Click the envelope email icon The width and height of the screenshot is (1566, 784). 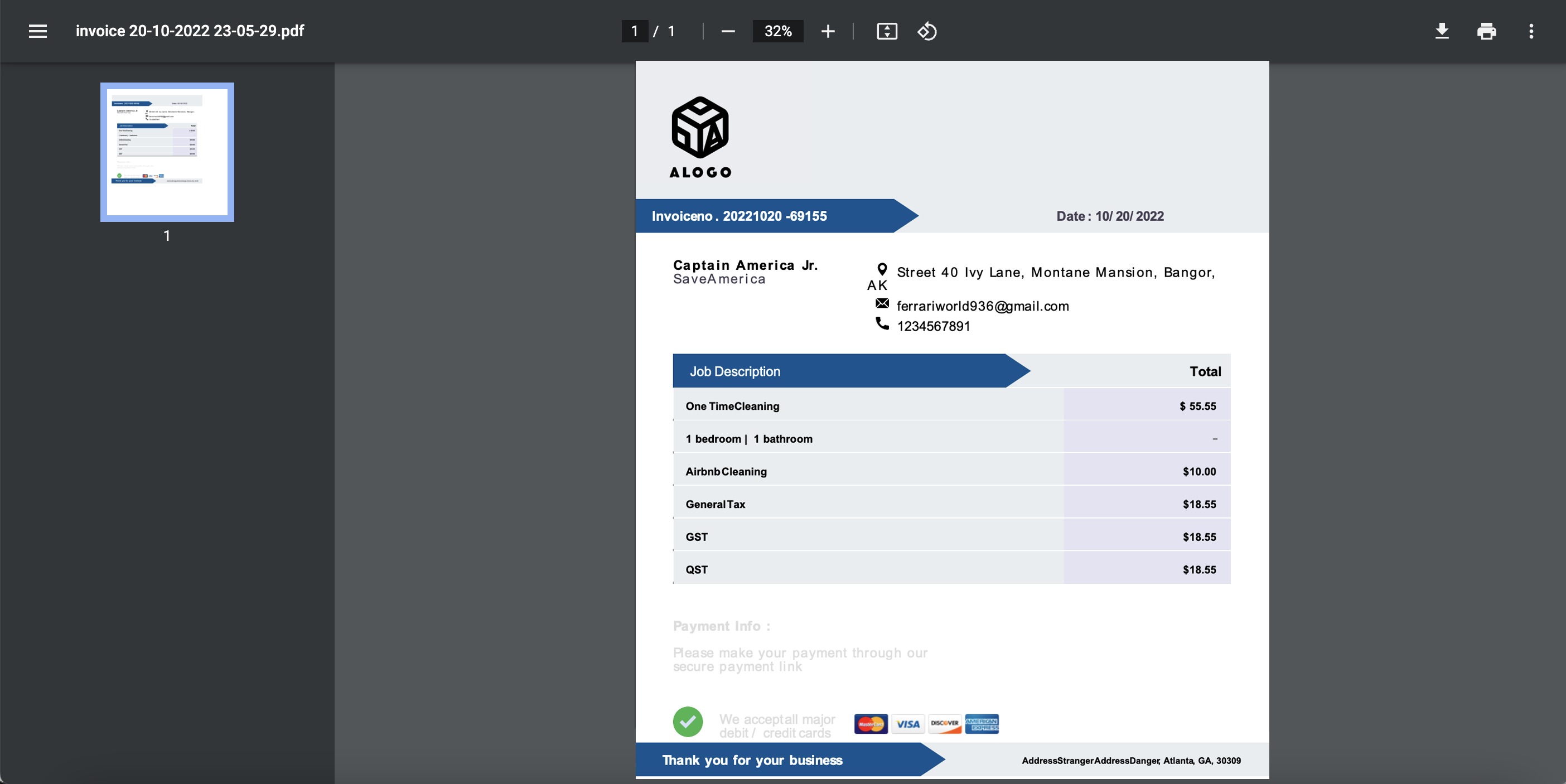point(882,303)
